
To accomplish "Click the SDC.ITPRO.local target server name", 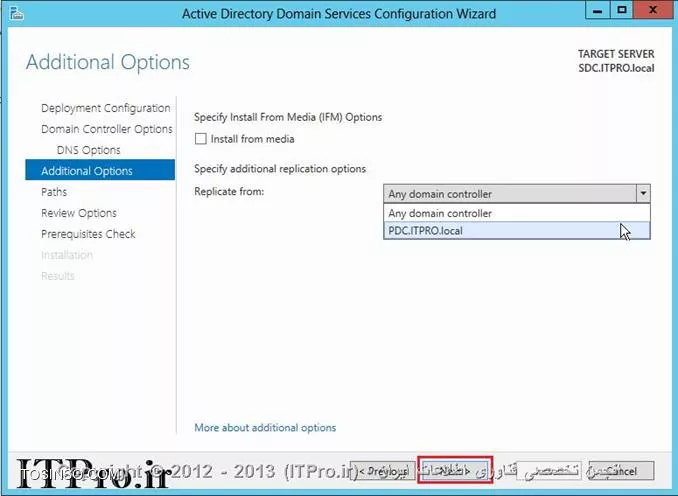I will pos(616,68).
